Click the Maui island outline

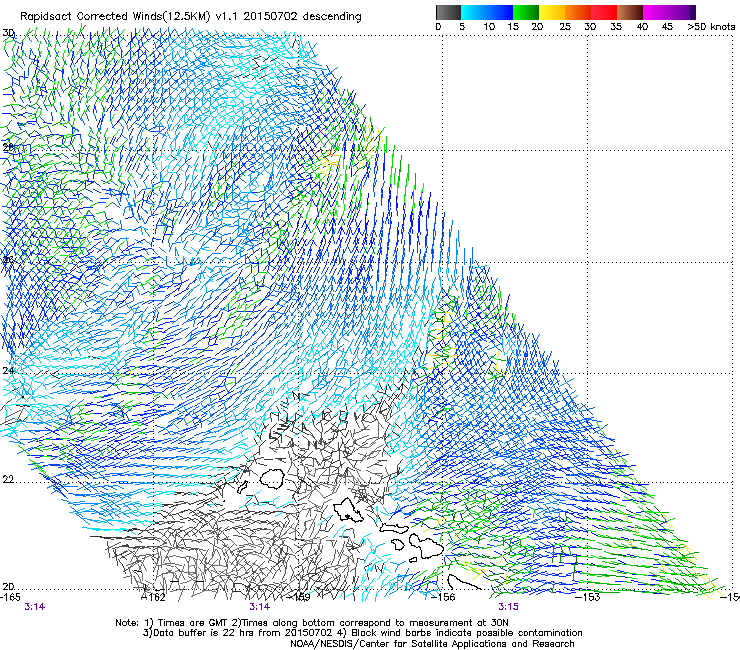426,545
